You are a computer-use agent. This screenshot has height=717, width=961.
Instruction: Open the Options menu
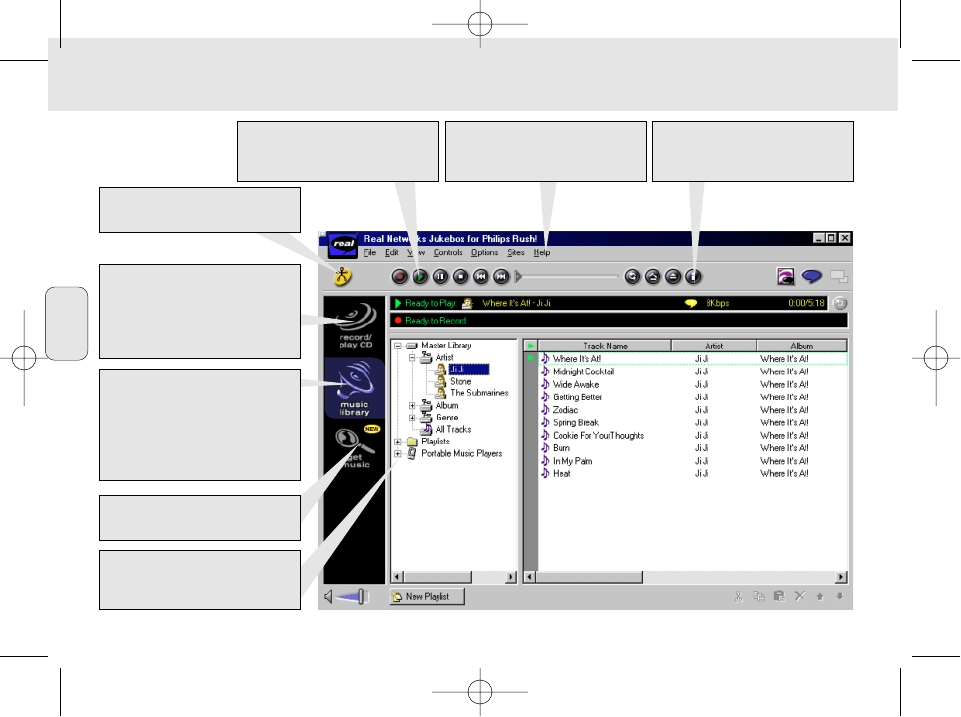(484, 252)
